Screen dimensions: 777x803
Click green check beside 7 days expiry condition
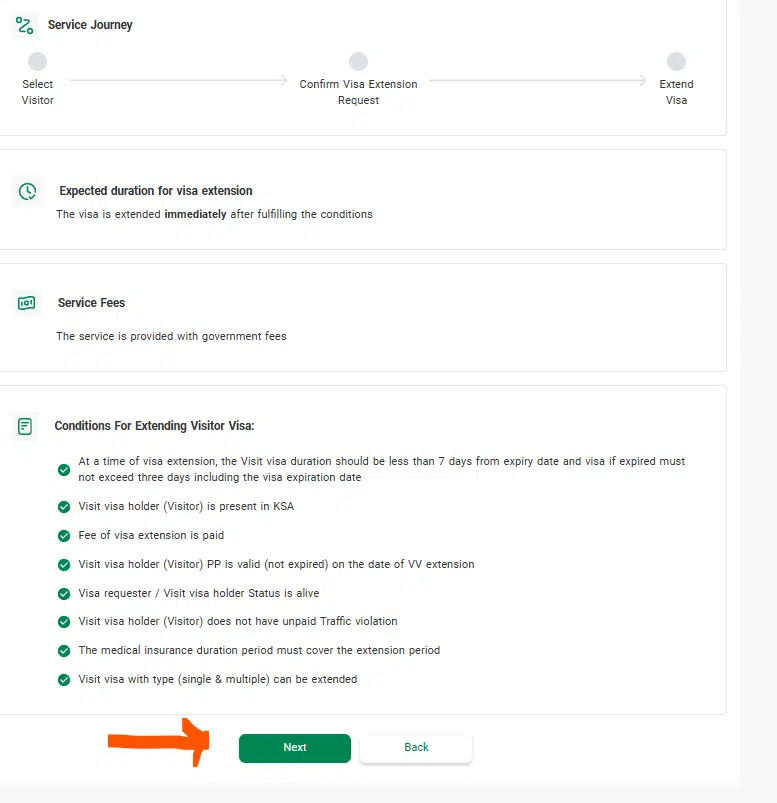[x=64, y=469]
